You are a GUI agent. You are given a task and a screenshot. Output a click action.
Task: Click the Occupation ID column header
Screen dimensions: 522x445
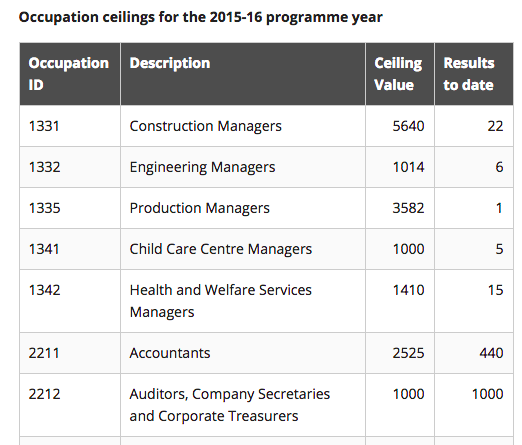pos(70,74)
